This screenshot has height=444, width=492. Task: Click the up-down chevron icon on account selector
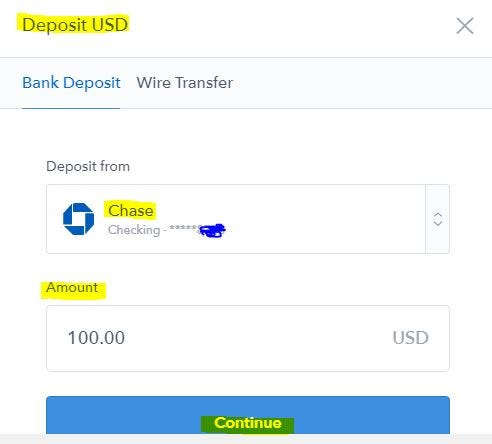[x=437, y=219]
